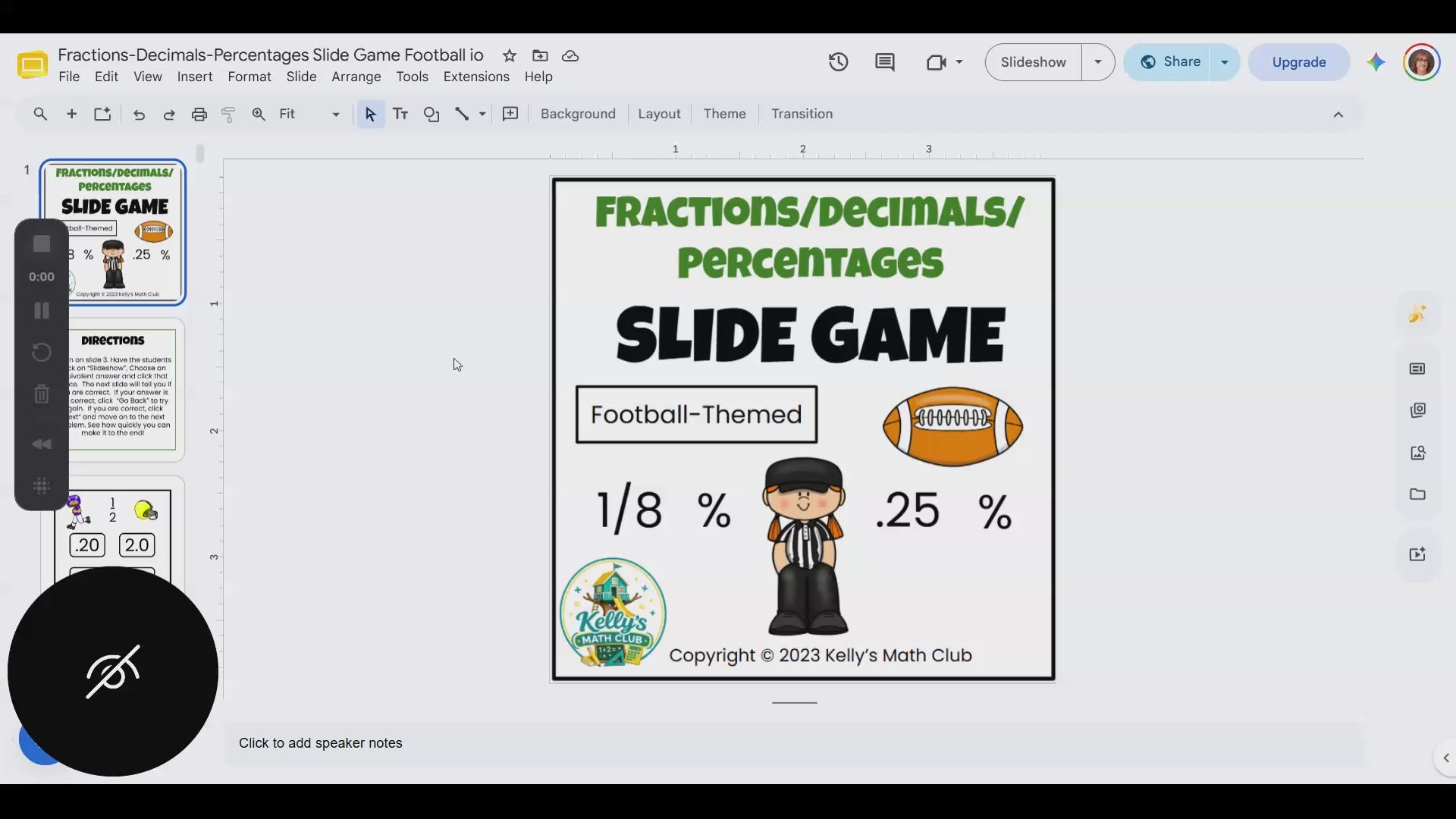Open the Format menu

[249, 77]
